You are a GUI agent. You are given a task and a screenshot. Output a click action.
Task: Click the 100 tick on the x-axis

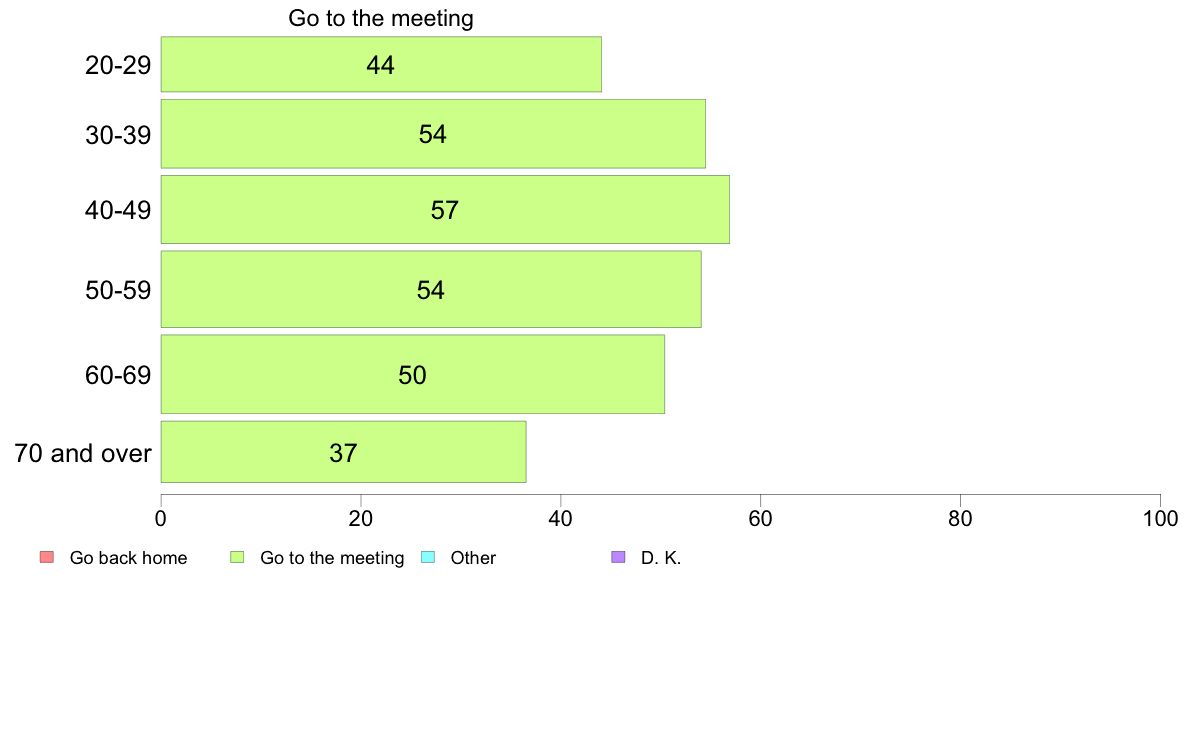[1160, 518]
